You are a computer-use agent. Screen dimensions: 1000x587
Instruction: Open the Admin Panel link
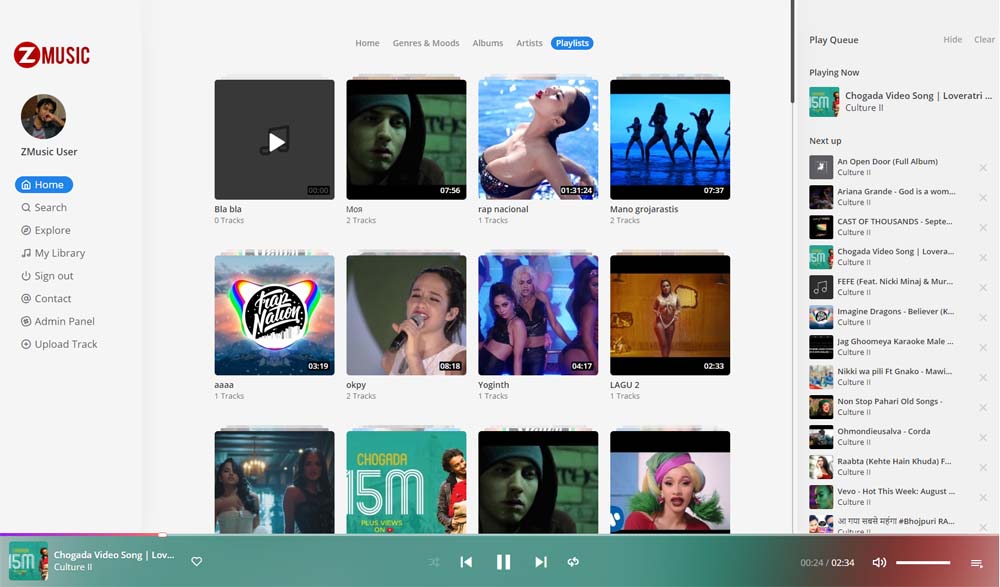57,322
